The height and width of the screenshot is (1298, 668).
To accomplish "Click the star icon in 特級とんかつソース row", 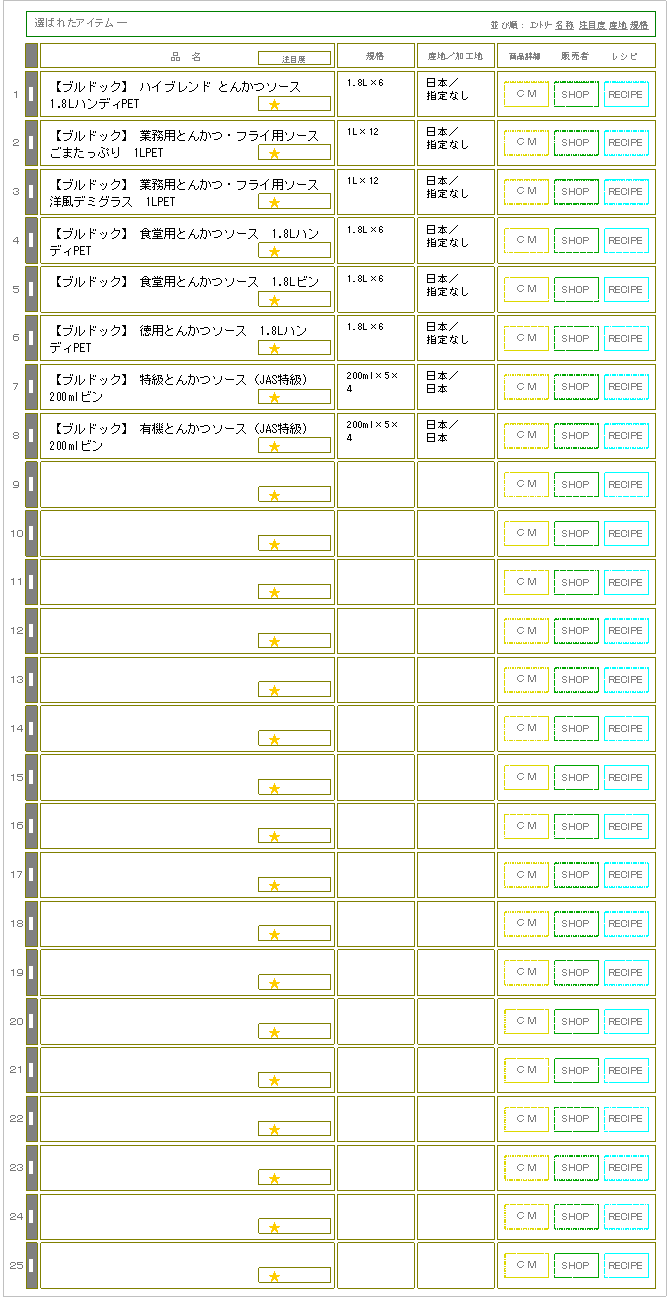I will (x=274, y=398).
